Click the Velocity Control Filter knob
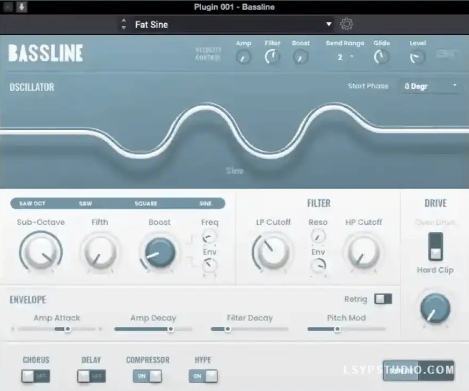The height and width of the screenshot is (391, 469). (272, 57)
